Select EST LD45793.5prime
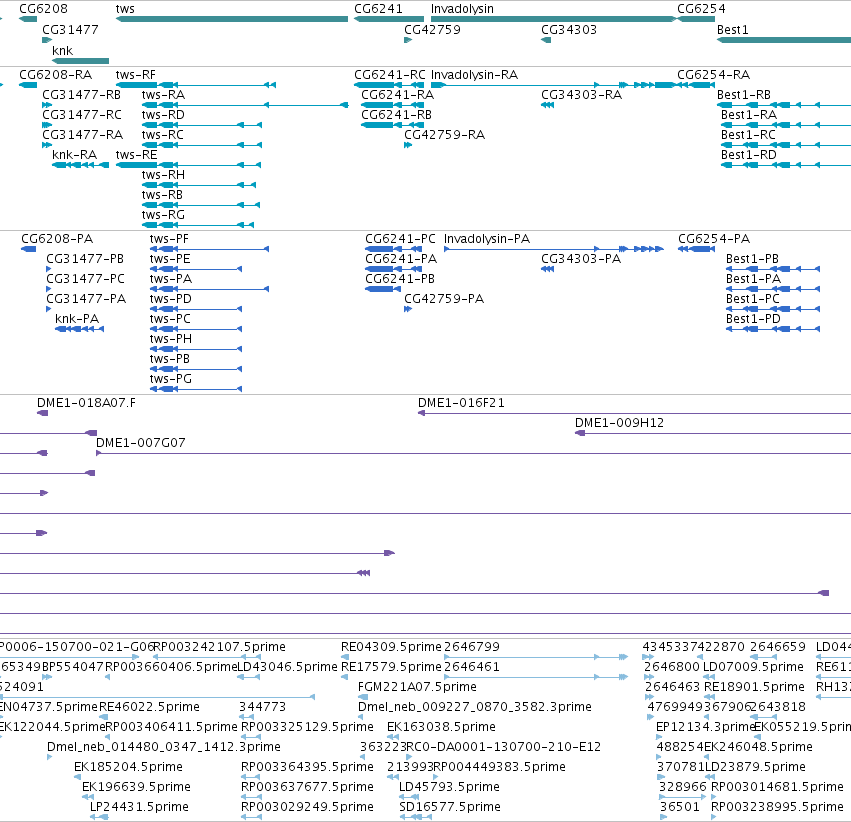851x822 pixels. tap(409, 797)
